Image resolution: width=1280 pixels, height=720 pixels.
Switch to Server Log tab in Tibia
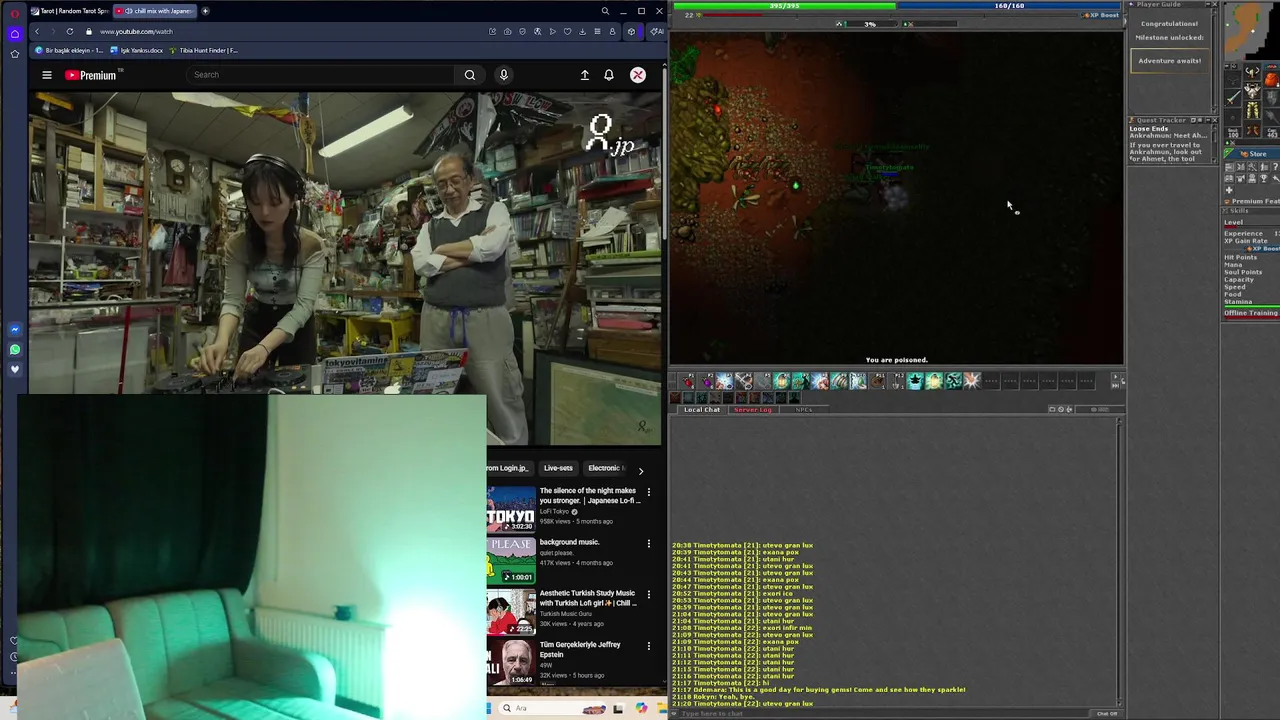pyautogui.click(x=753, y=409)
